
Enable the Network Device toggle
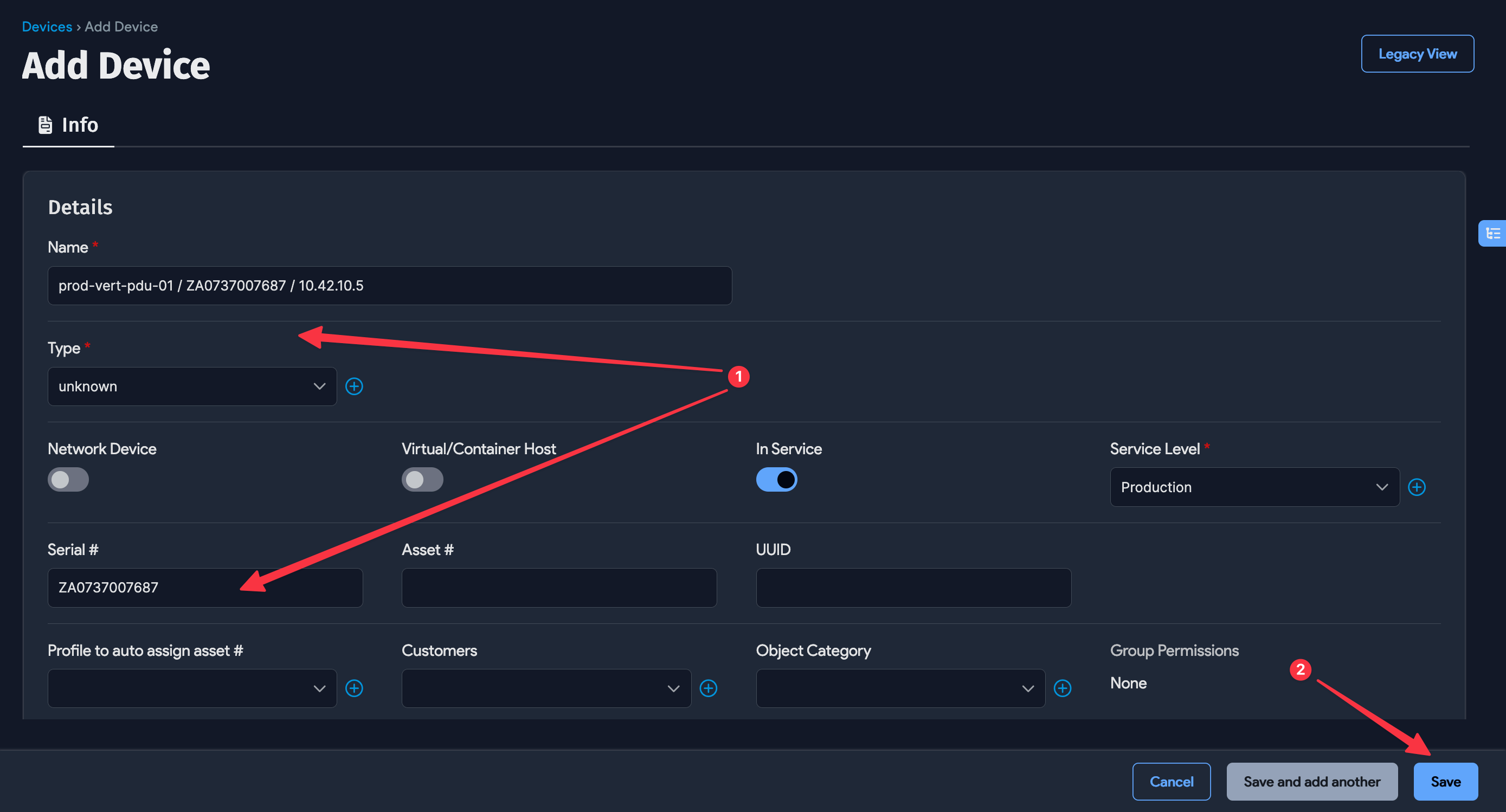click(68, 479)
